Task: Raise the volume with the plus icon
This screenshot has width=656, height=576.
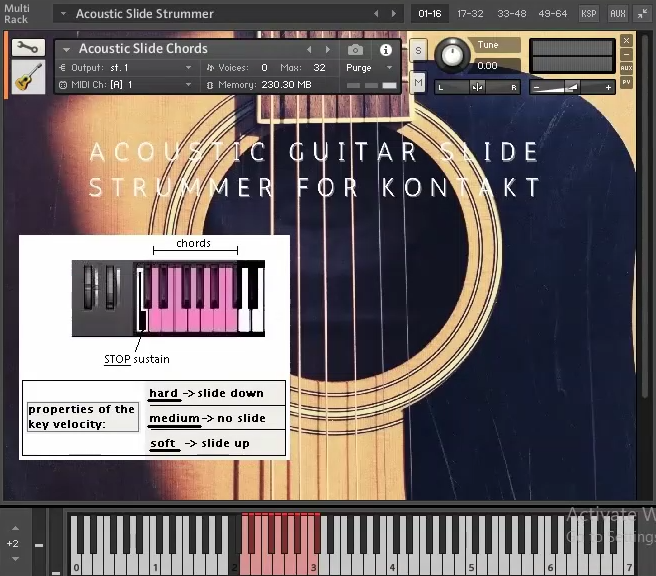Action: coord(608,87)
